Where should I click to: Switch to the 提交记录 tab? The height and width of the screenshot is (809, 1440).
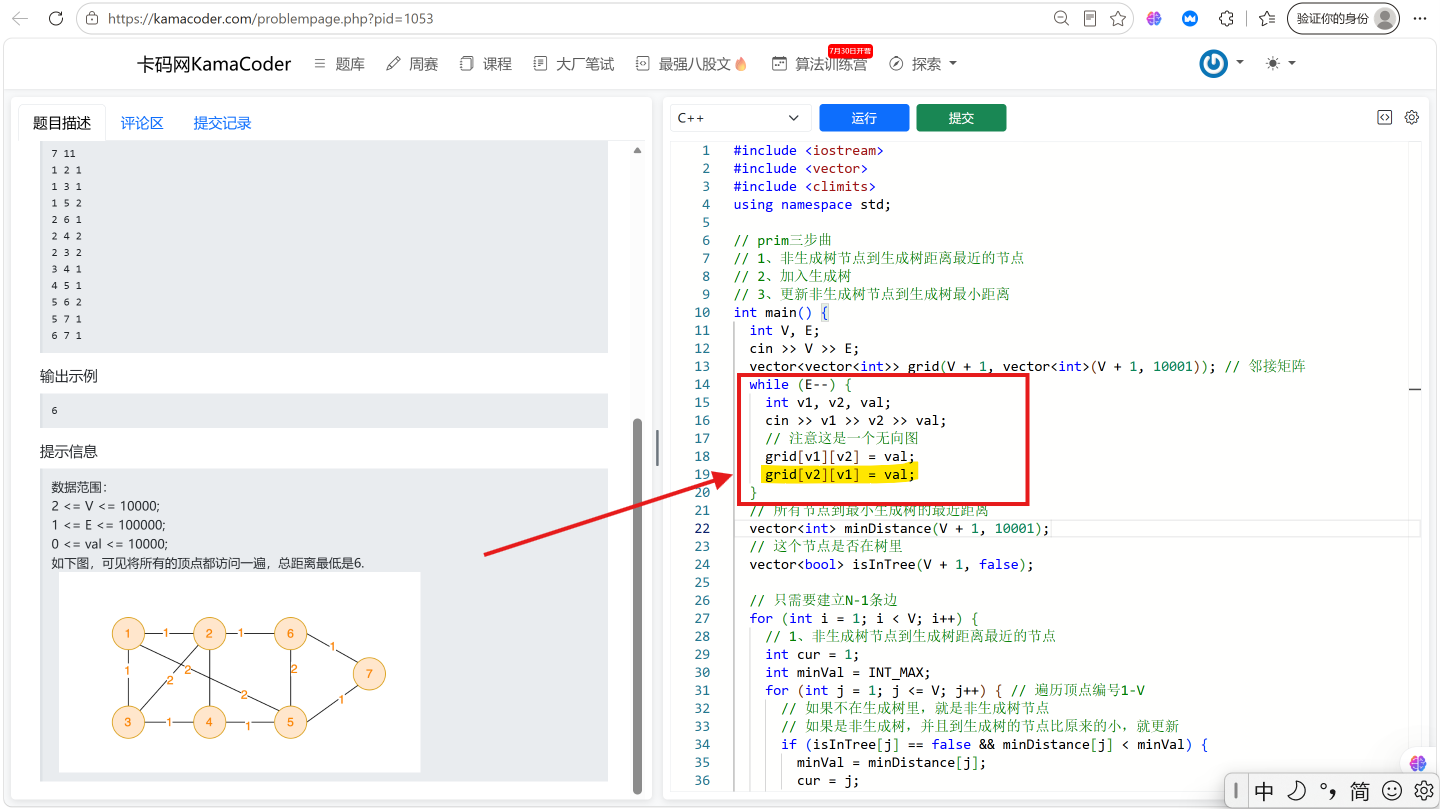point(222,123)
